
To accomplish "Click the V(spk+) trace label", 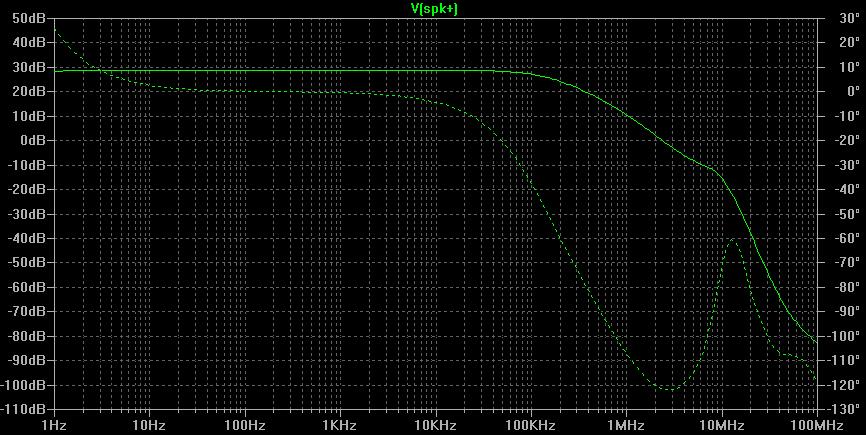I will click(x=435, y=9).
